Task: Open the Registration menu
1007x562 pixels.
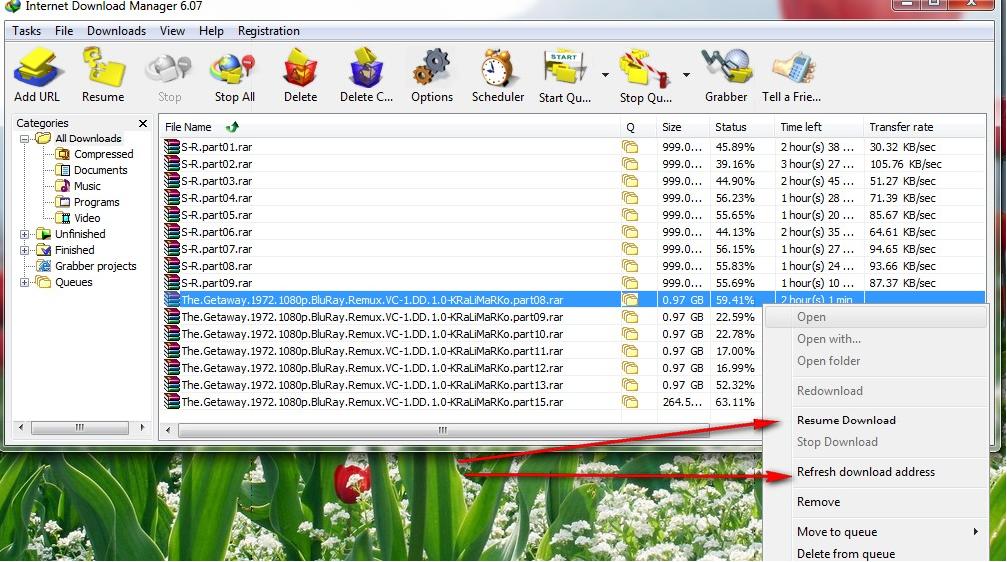Action: [x=268, y=31]
